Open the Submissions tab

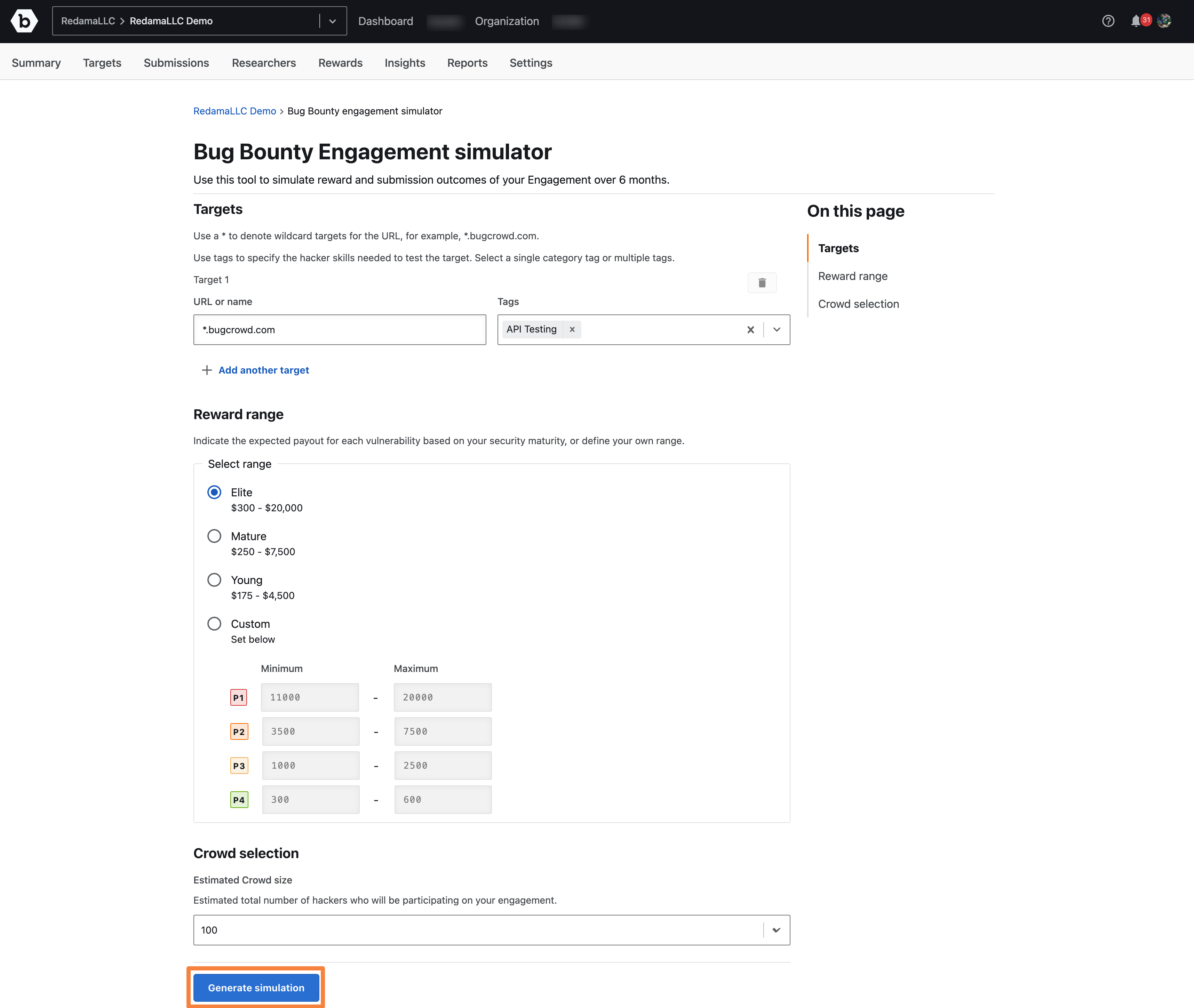coord(176,63)
